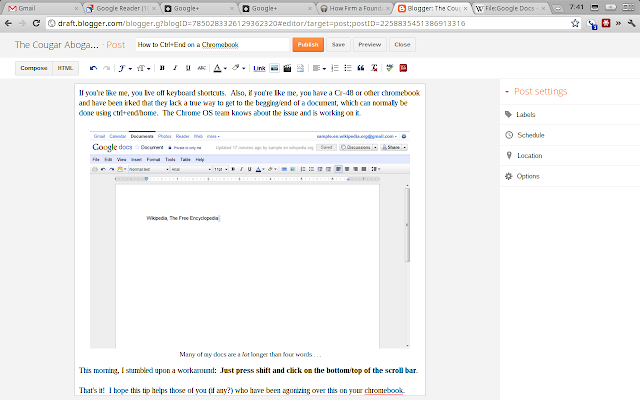Toggle strikethrough formatting

201,68
